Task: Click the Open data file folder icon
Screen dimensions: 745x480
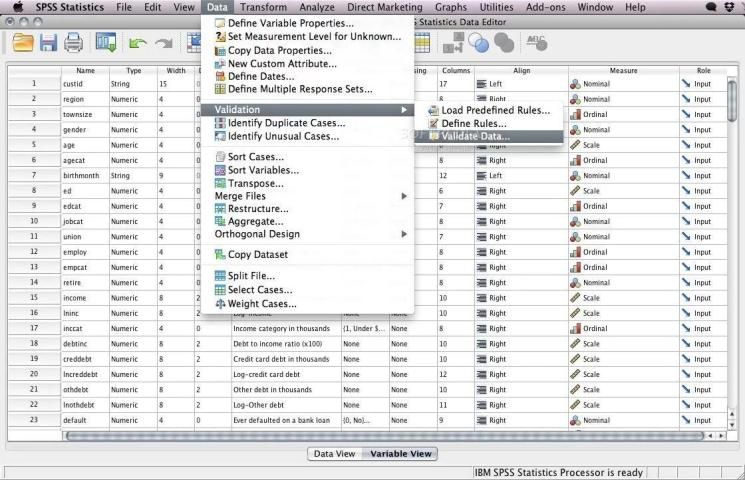Action: click(x=22, y=42)
